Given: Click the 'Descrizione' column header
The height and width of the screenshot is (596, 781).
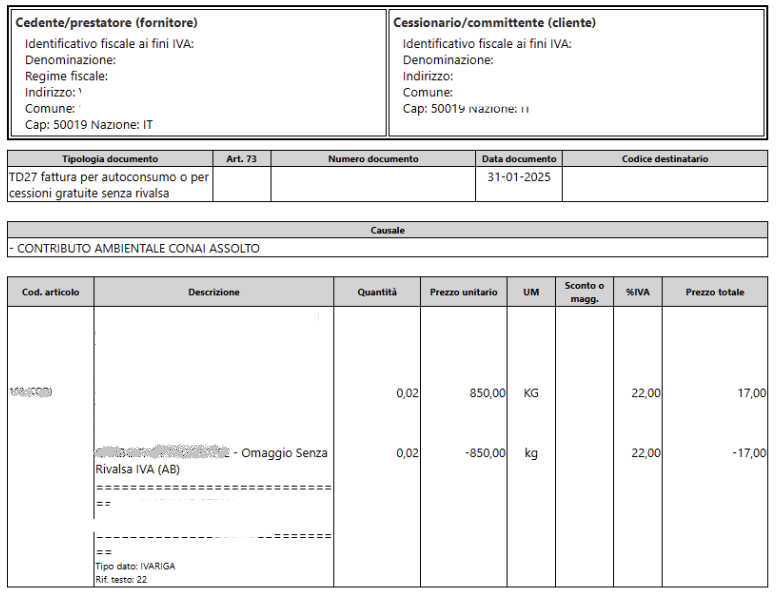Looking at the screenshot, I should click(x=214, y=292).
